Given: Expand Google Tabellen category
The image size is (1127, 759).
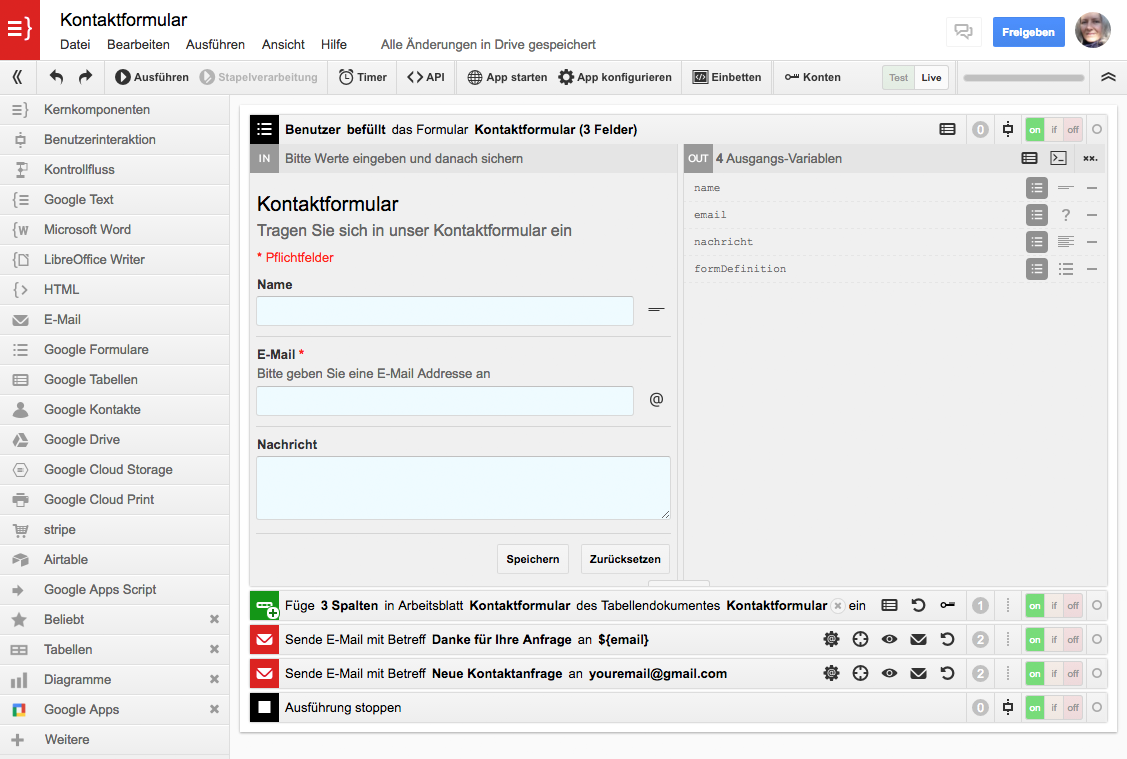Looking at the screenshot, I should (x=114, y=380).
